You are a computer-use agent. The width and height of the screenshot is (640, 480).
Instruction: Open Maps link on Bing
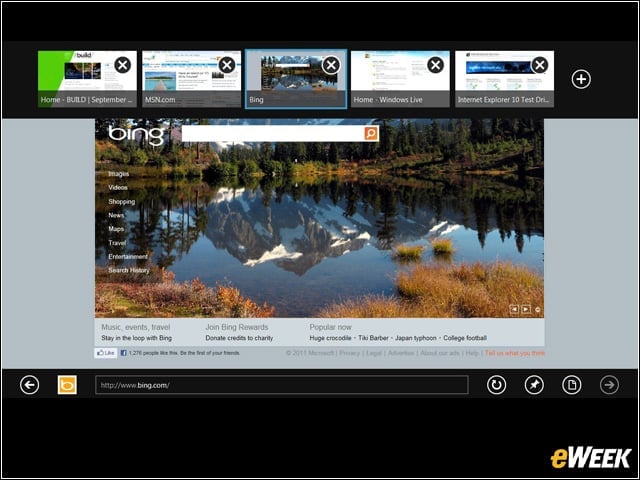[116, 229]
